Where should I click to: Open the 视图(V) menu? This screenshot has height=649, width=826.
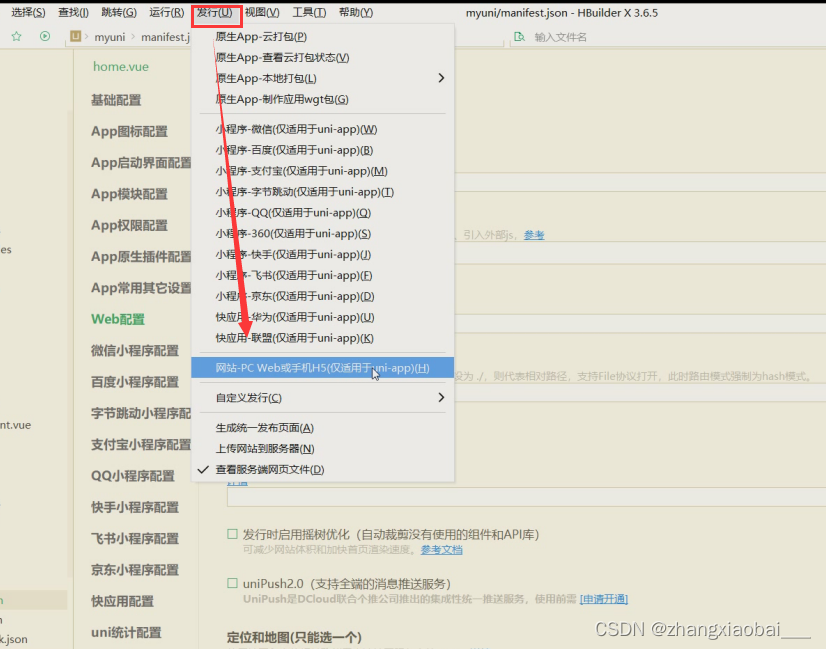[262, 13]
